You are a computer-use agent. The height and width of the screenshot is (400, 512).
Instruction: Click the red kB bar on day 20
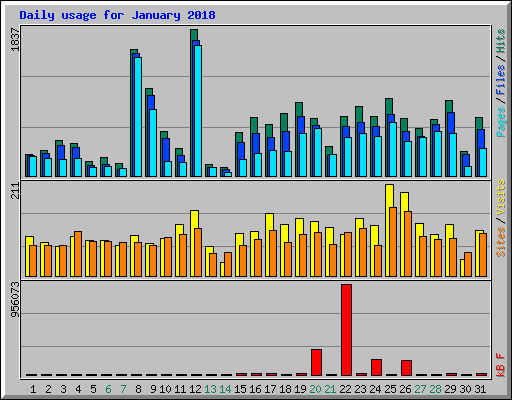pos(316,362)
